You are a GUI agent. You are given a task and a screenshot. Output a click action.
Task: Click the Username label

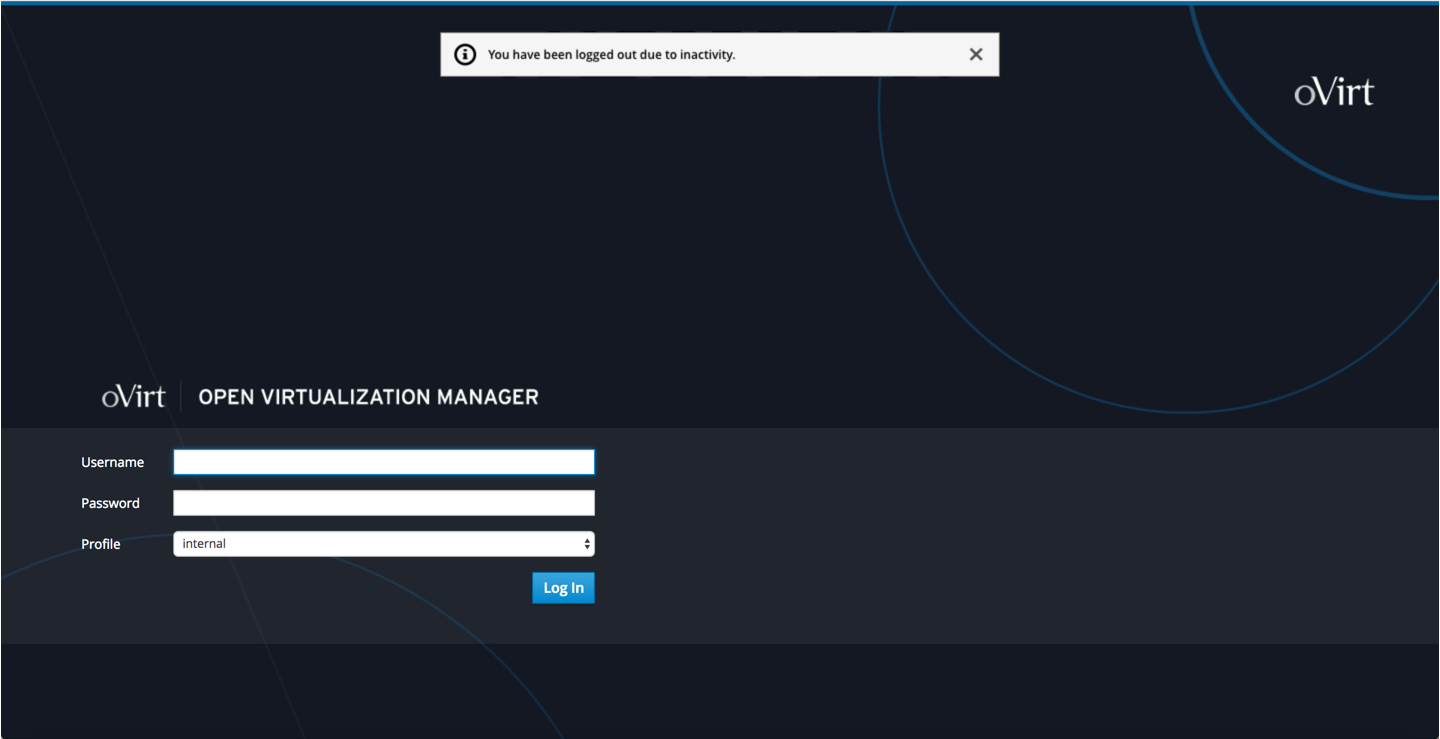[112, 462]
